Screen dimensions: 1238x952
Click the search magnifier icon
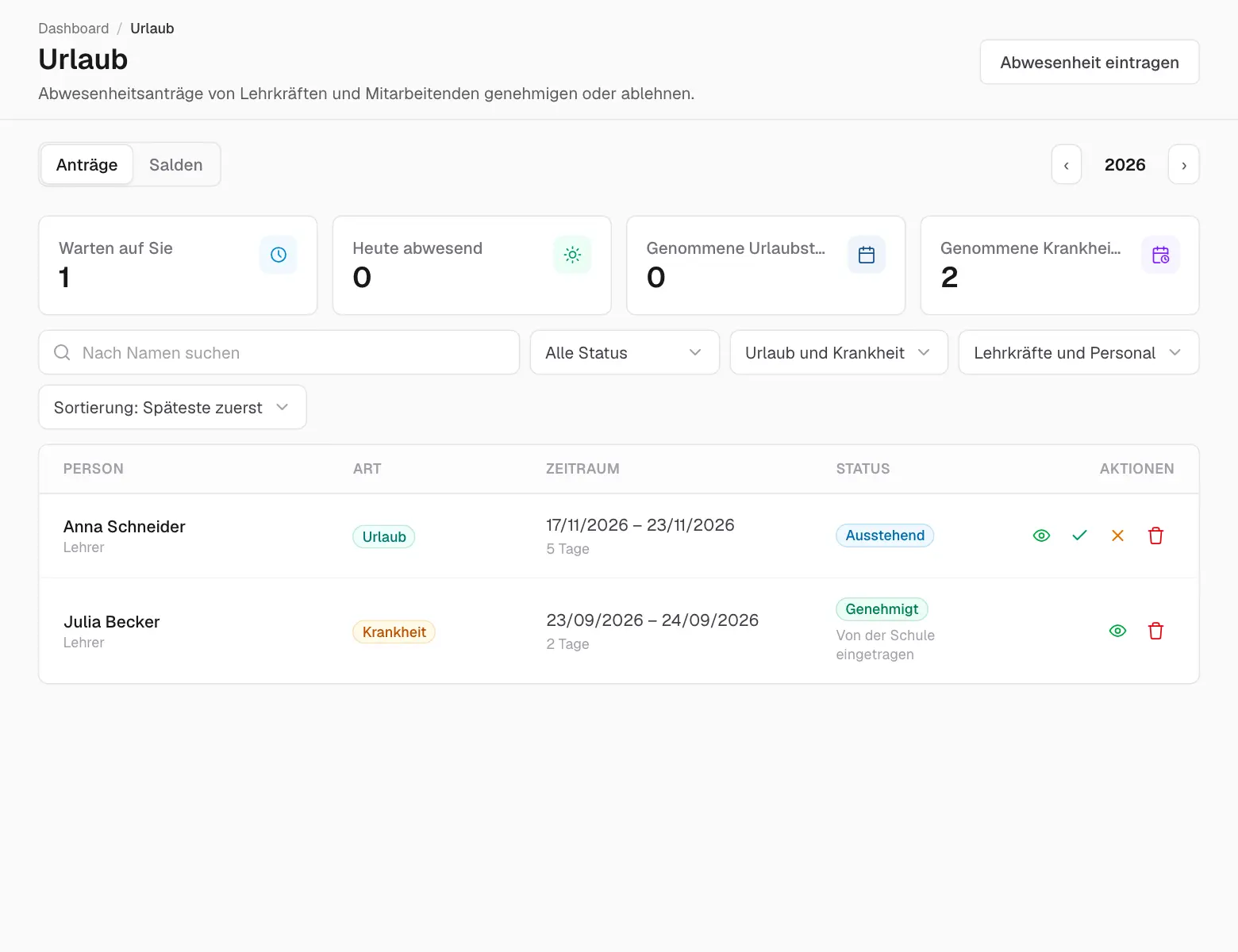point(62,352)
